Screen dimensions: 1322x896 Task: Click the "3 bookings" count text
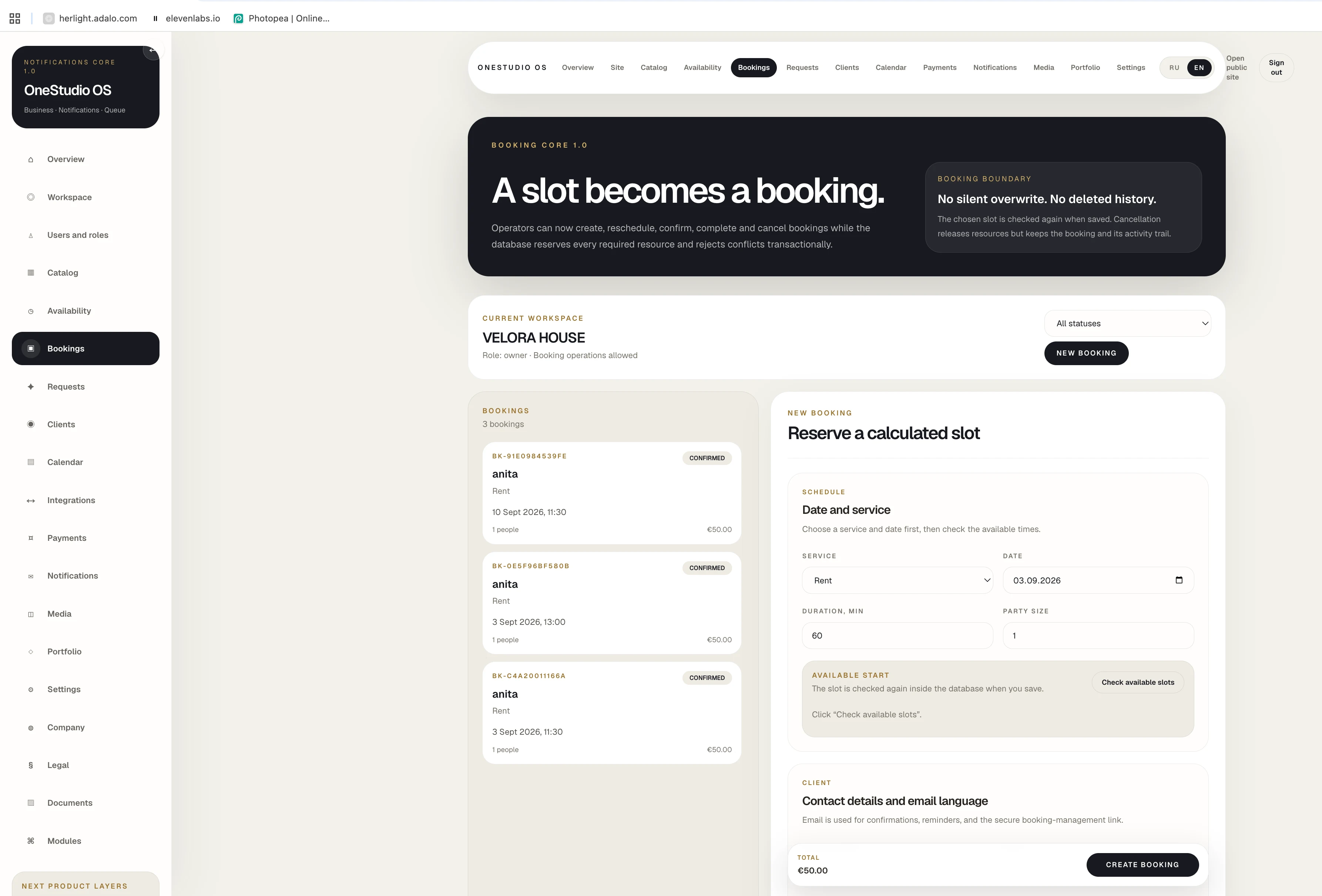pyautogui.click(x=503, y=424)
